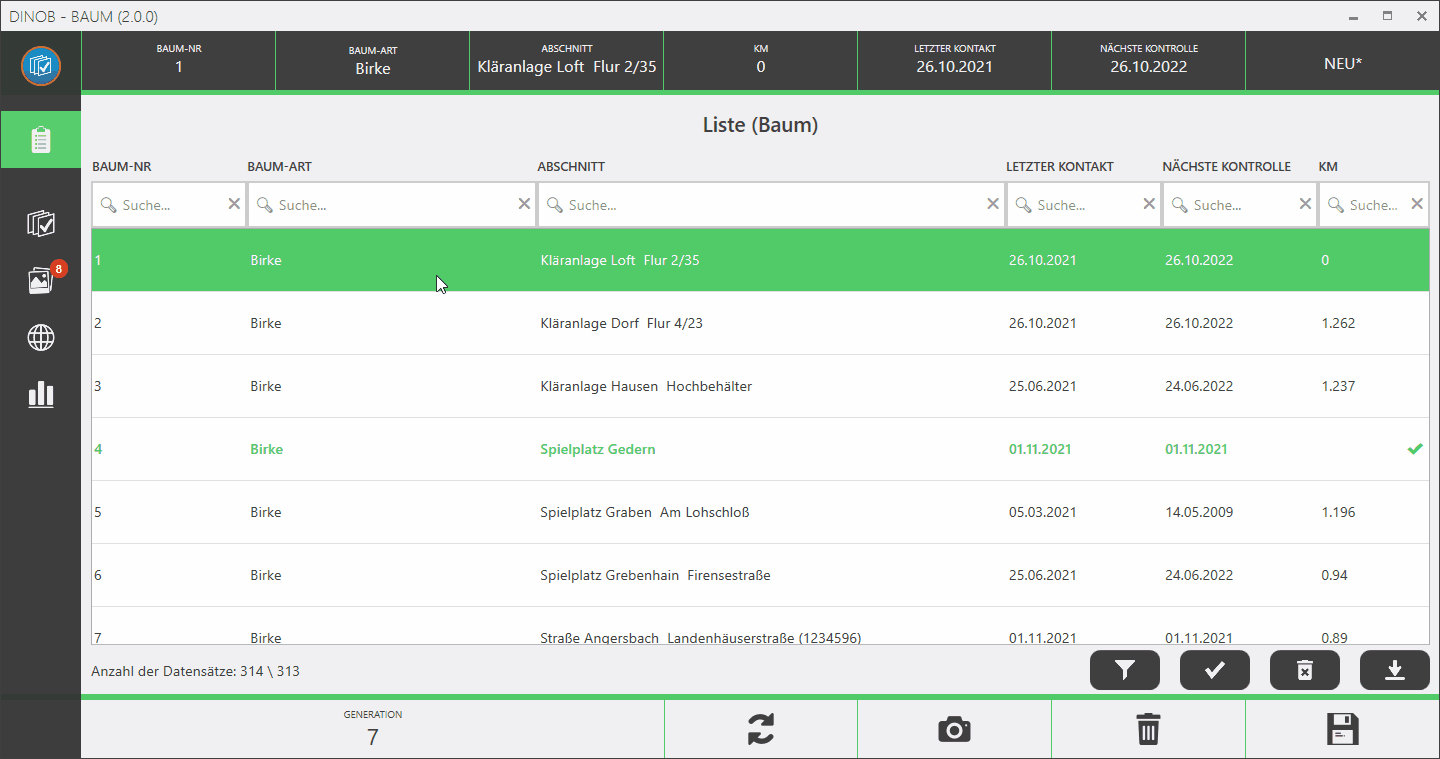Click the trash can delete button
Screen dimensions: 1440x759
1148,729
